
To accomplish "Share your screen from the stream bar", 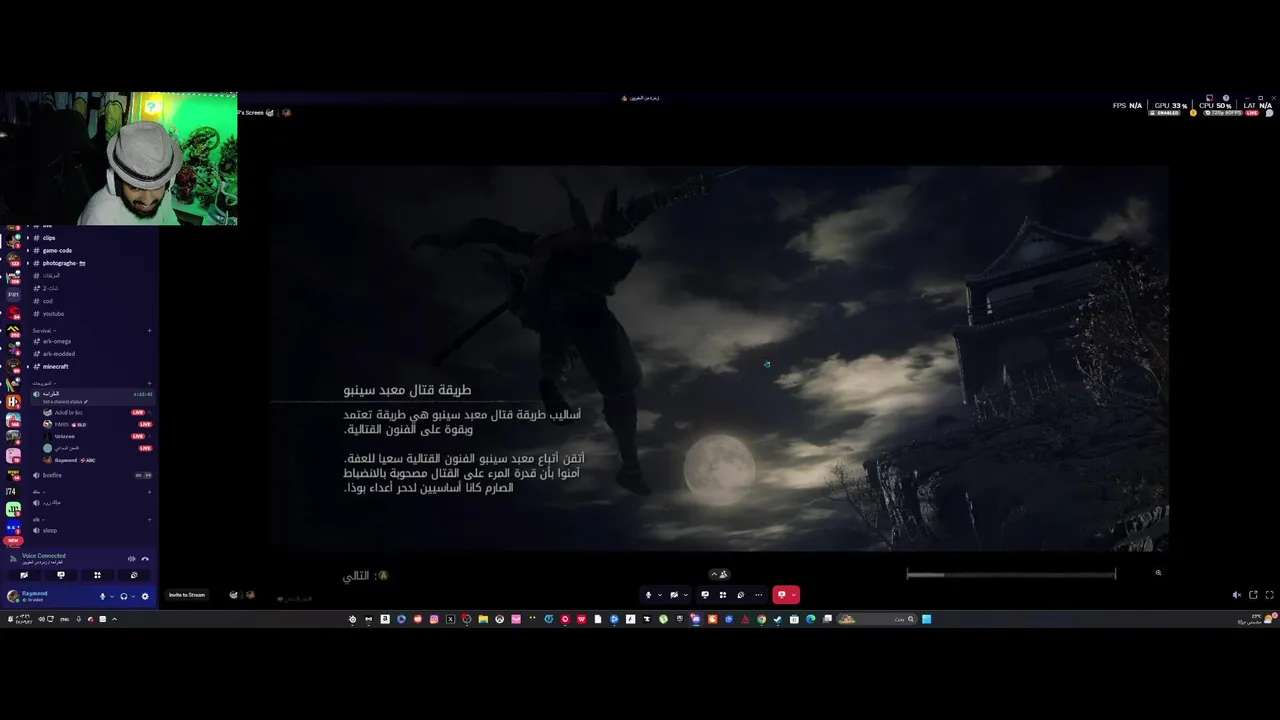I will coord(705,595).
